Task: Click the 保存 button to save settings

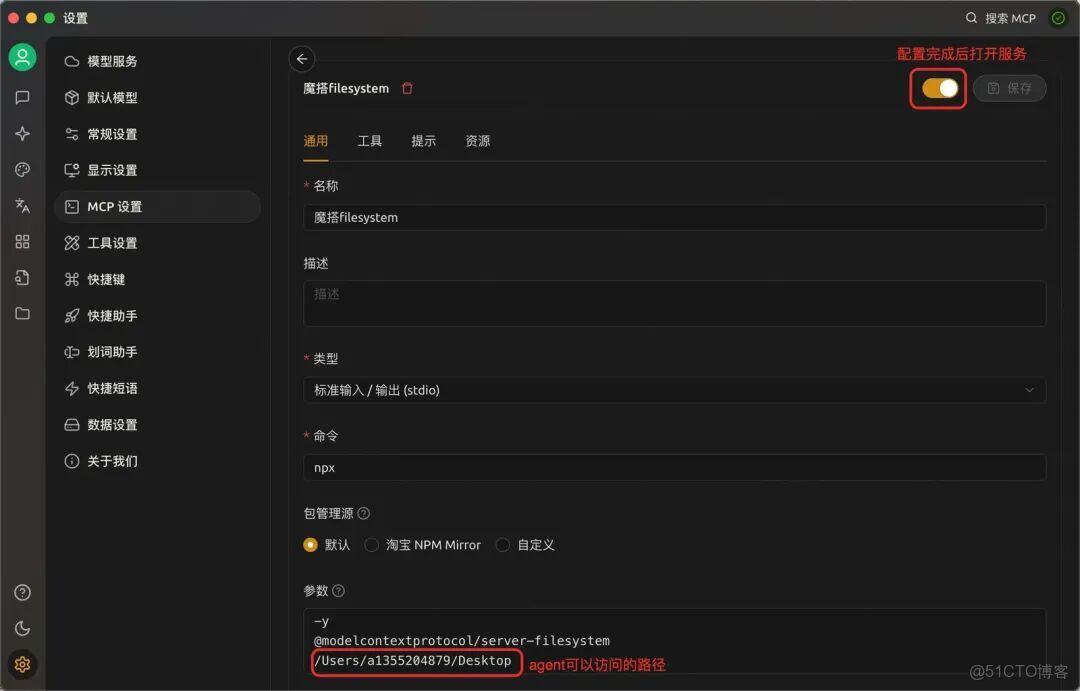Action: pyautogui.click(x=1009, y=88)
